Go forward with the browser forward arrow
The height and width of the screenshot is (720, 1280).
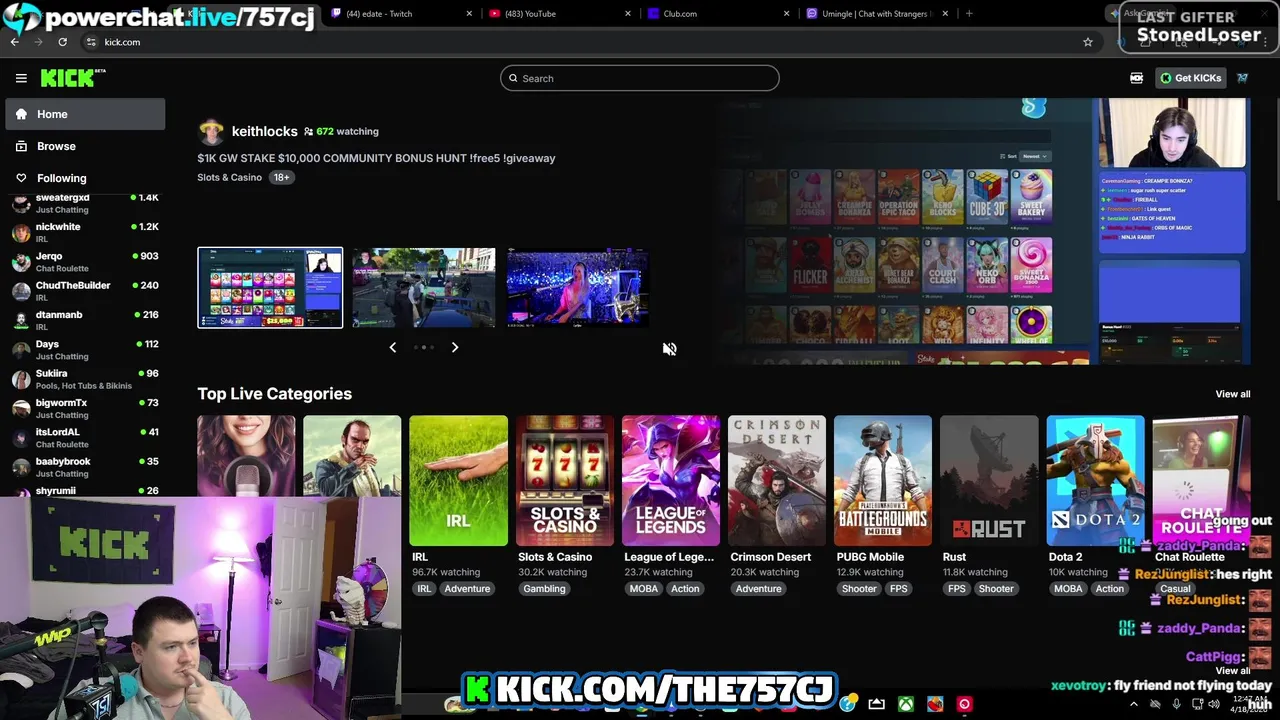click(x=39, y=42)
